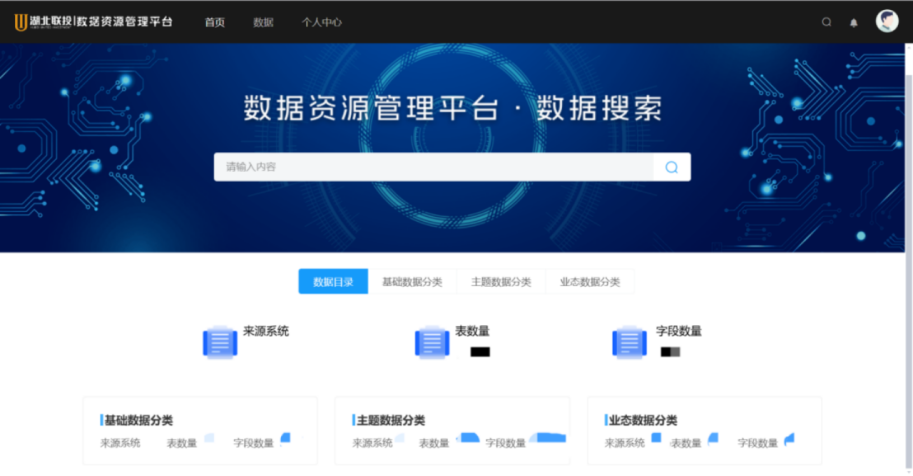
Task: Switch to the 业态数据分类 tab
Action: coord(590,282)
